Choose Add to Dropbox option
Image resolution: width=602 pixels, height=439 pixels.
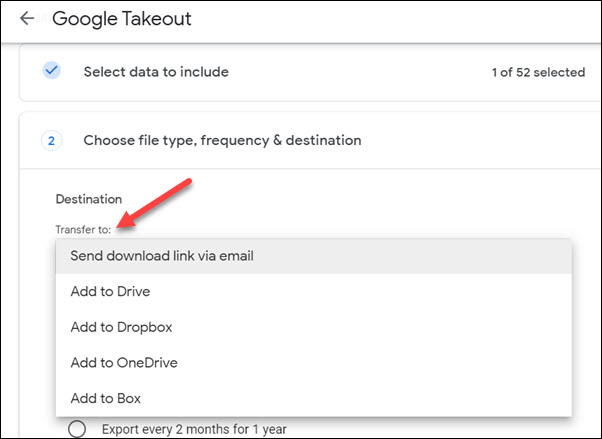click(314, 327)
